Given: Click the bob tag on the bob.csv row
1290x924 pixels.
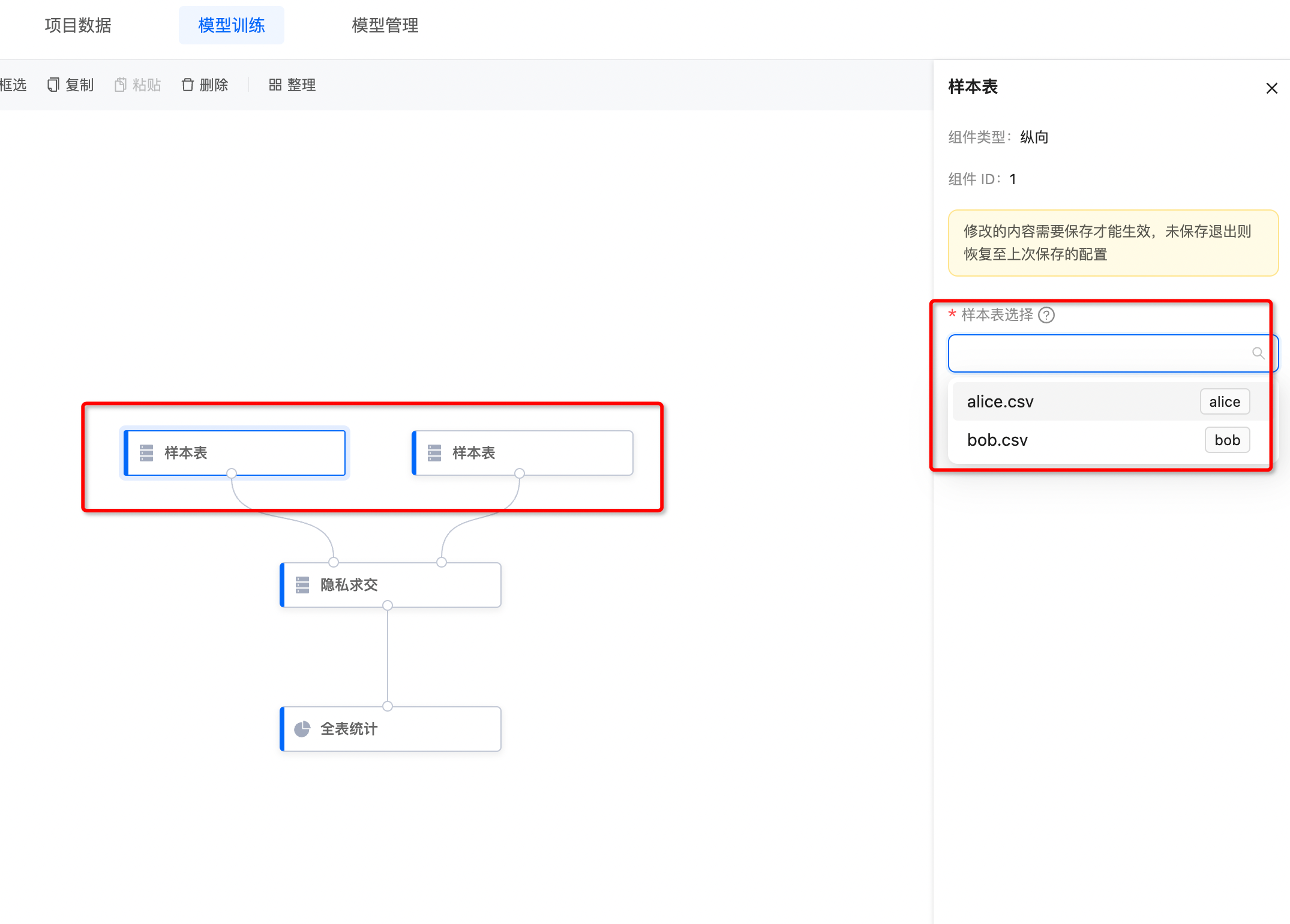Looking at the screenshot, I should click(x=1227, y=440).
